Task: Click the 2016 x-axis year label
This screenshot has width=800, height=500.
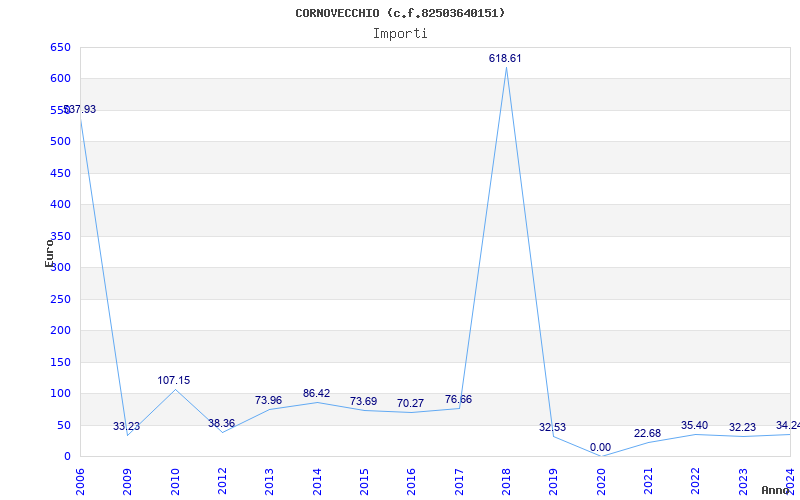Action: coord(412,483)
